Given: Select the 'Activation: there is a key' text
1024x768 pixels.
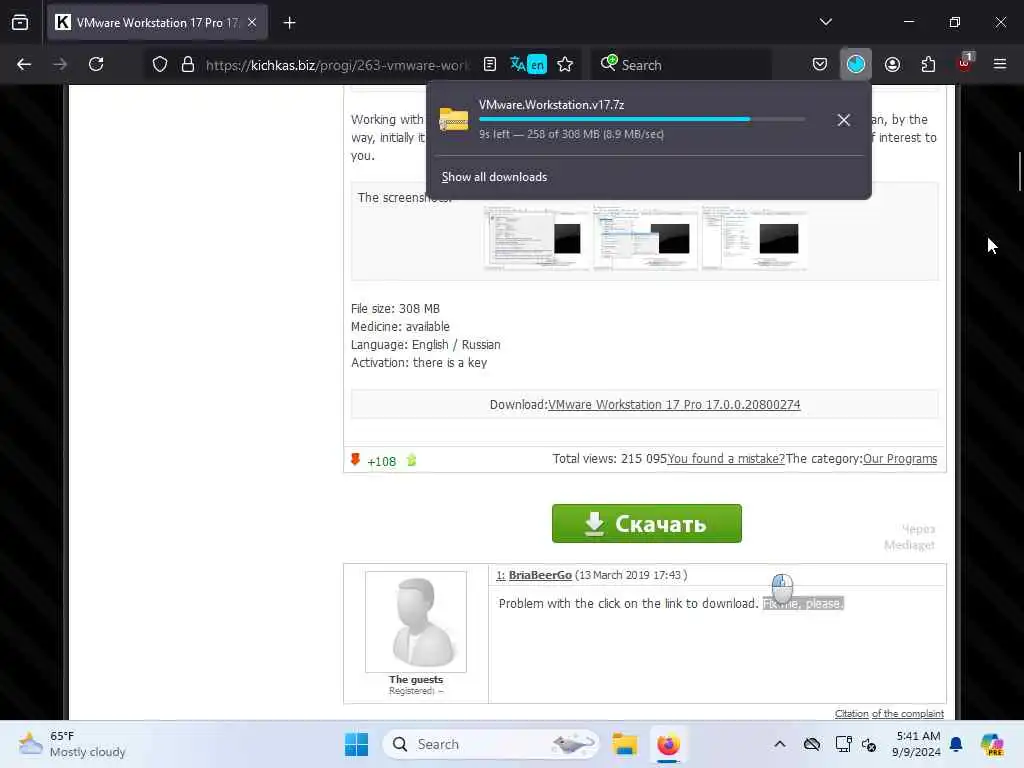Looking at the screenshot, I should click(419, 362).
